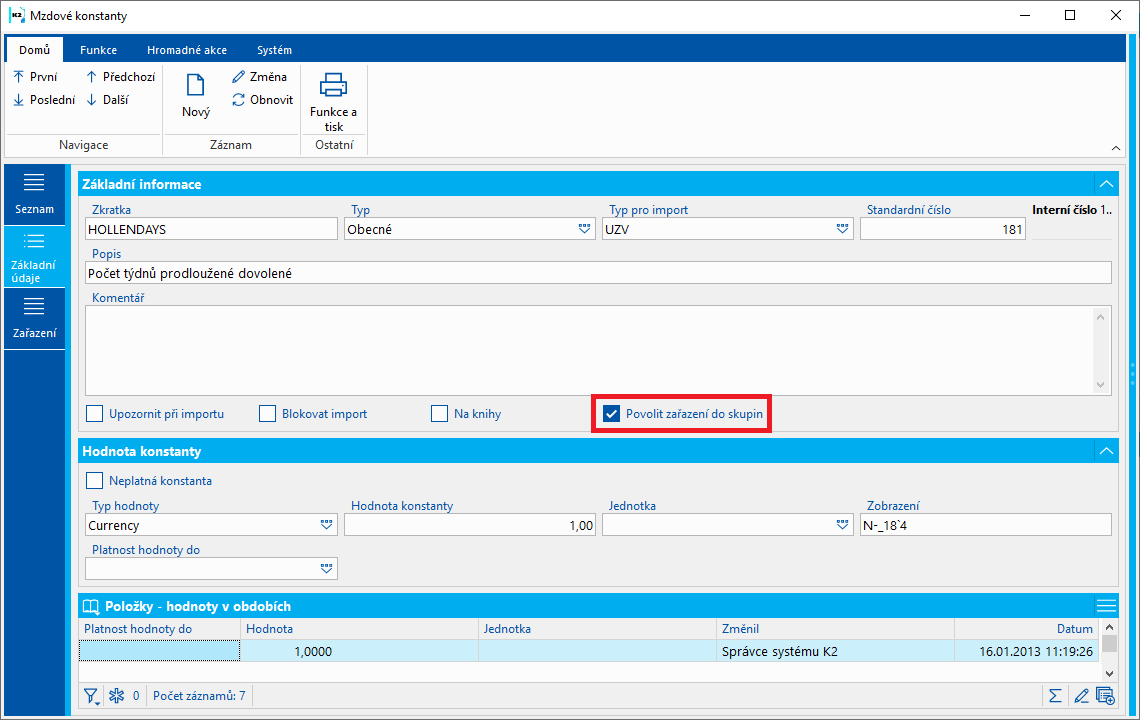
Task: Click the Popis description field
Action: pyautogui.click(x=598, y=273)
